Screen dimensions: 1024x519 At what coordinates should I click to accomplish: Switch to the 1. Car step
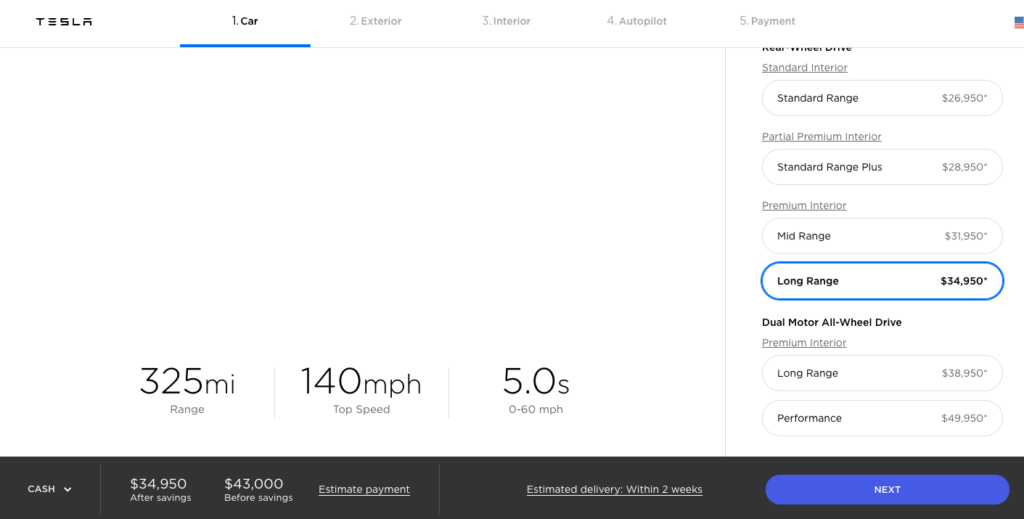coord(245,21)
